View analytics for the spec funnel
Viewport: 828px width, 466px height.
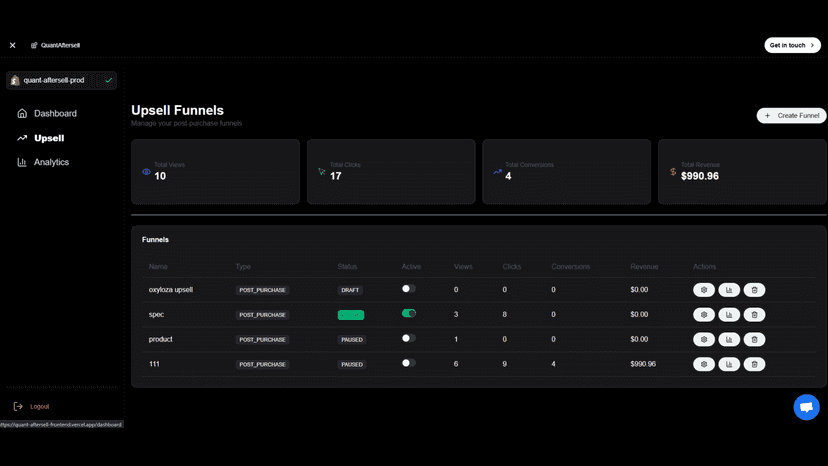tap(729, 315)
